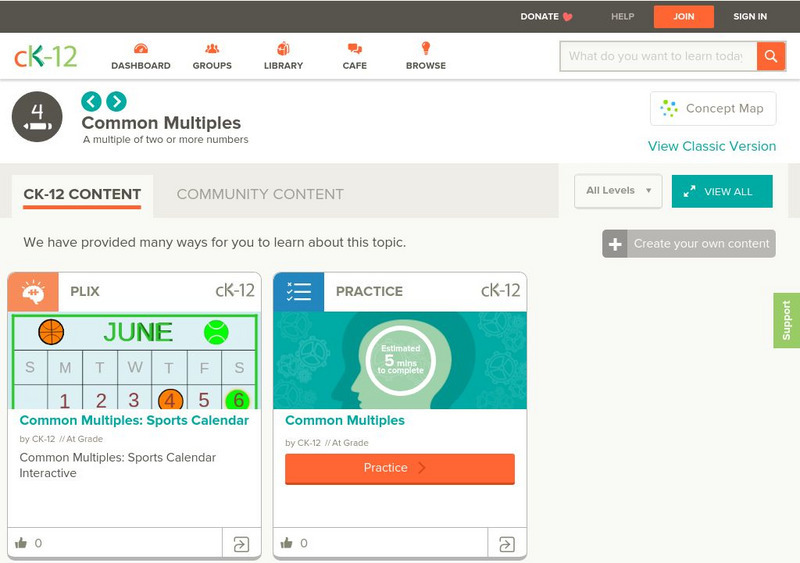Open the Common Multiples practice title link

click(345, 420)
